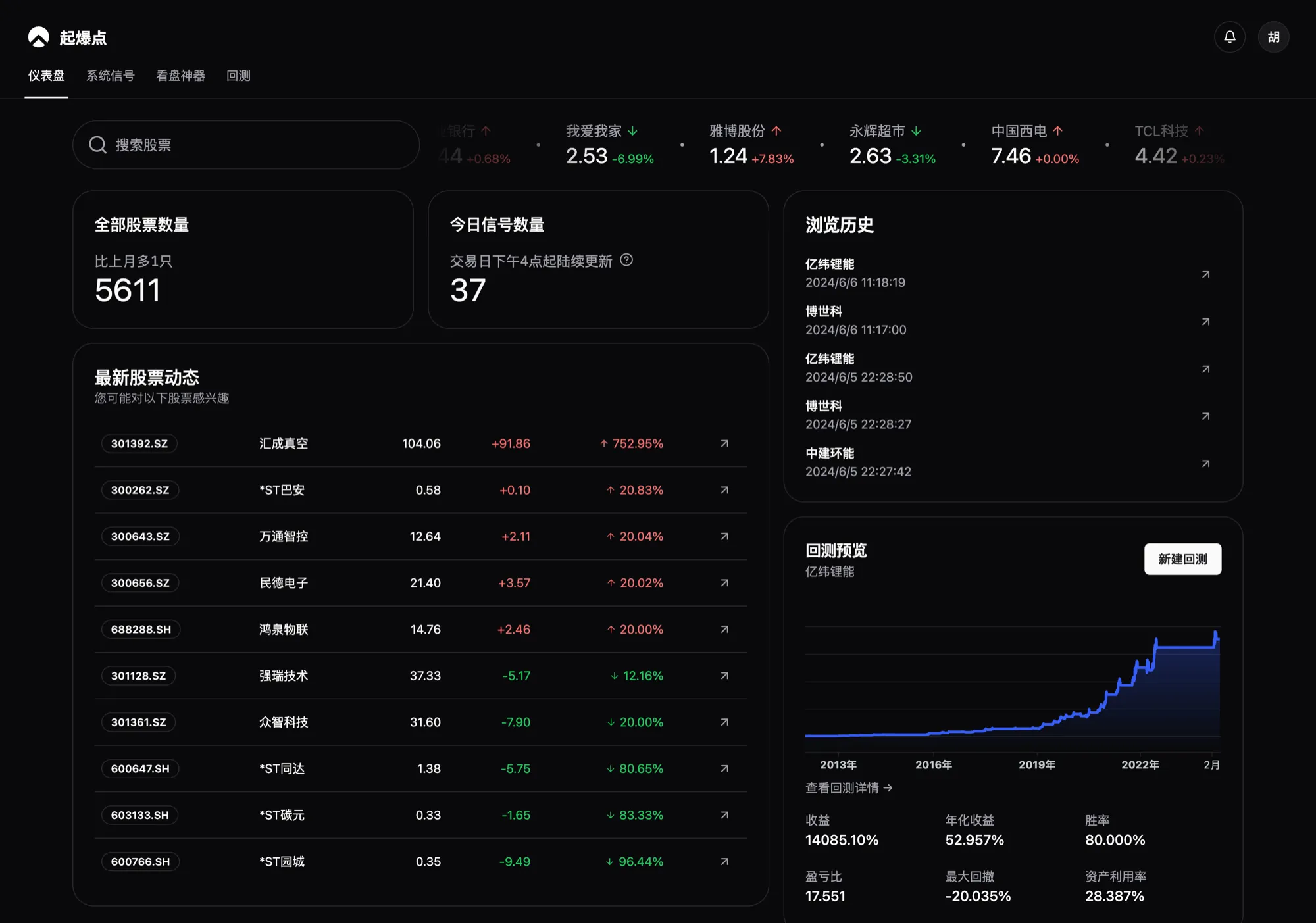This screenshot has height=923, width=1316.
Task: Click 最大回撤 value -20.035%
Action: (x=978, y=896)
